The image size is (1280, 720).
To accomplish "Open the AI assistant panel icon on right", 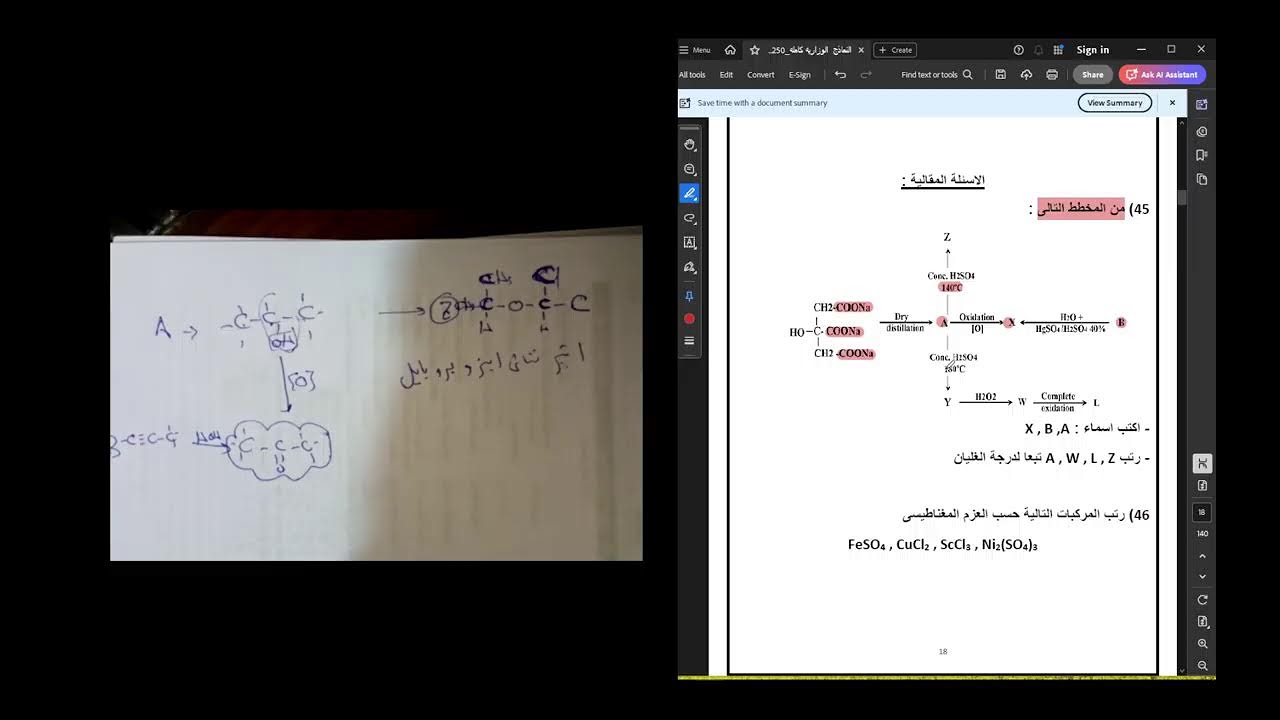I will tap(1202, 104).
